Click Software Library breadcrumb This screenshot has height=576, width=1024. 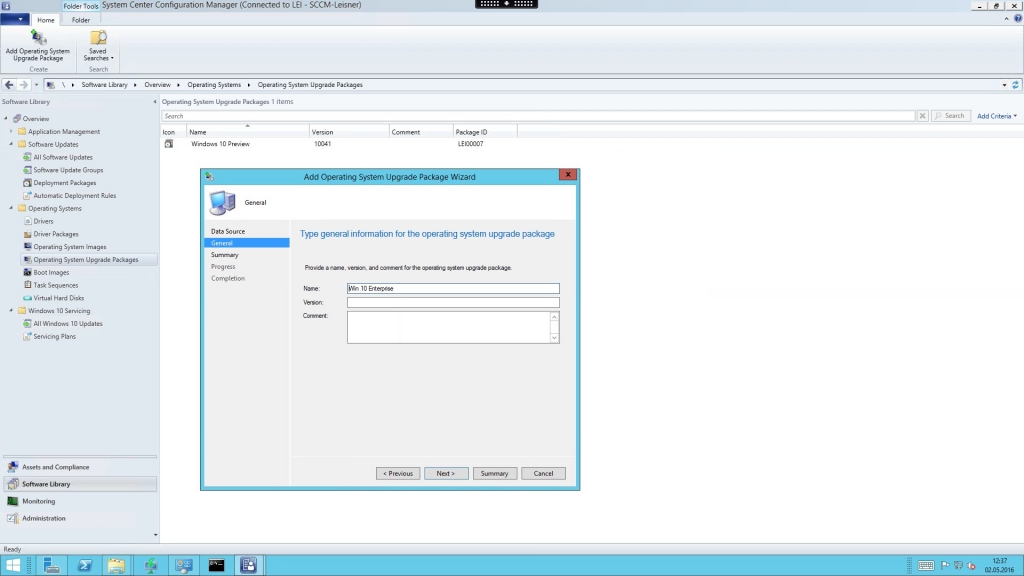104,85
